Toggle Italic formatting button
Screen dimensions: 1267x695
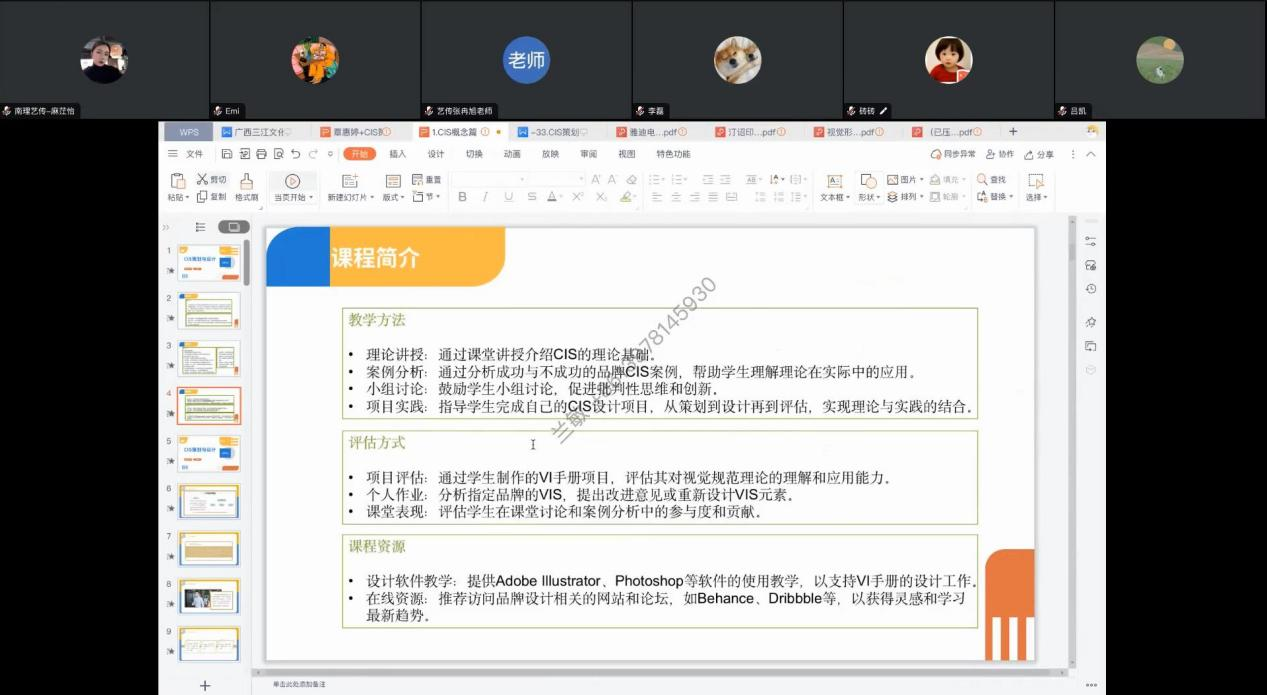[x=485, y=197]
